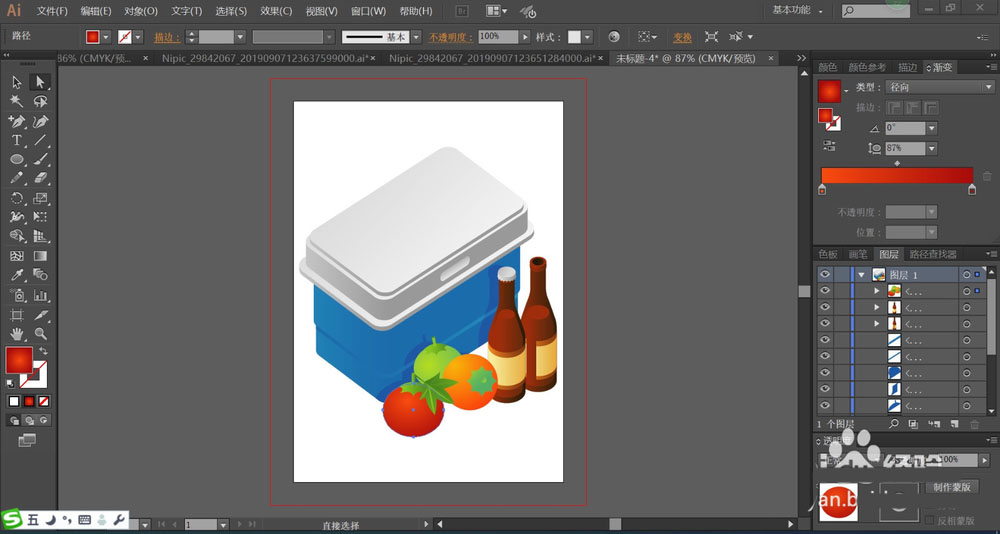
Task: Open the 窗口(W) menu
Action: [369, 11]
